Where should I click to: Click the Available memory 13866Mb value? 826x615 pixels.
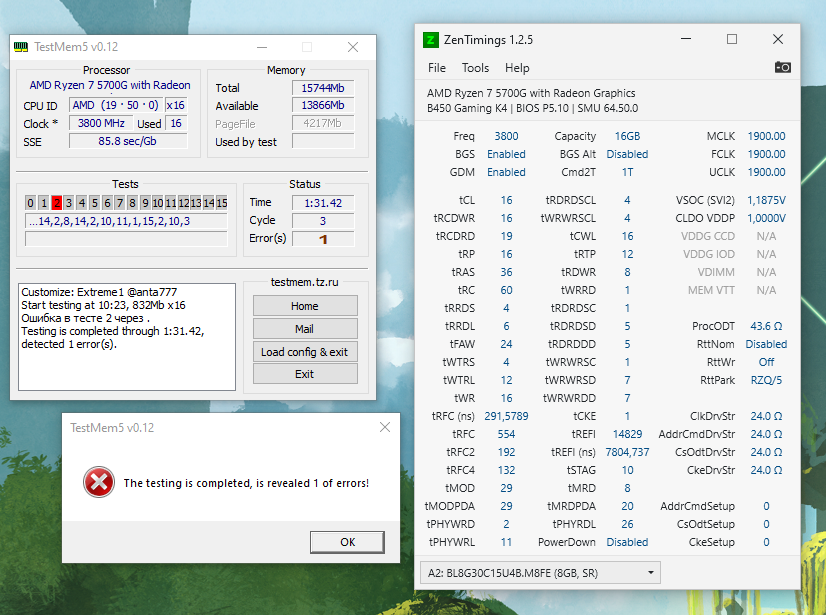[x=323, y=105]
